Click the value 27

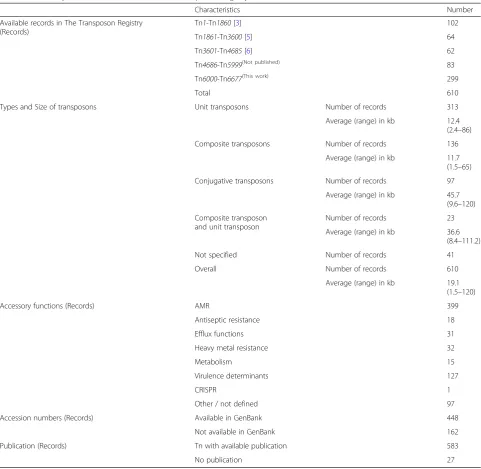451,460
